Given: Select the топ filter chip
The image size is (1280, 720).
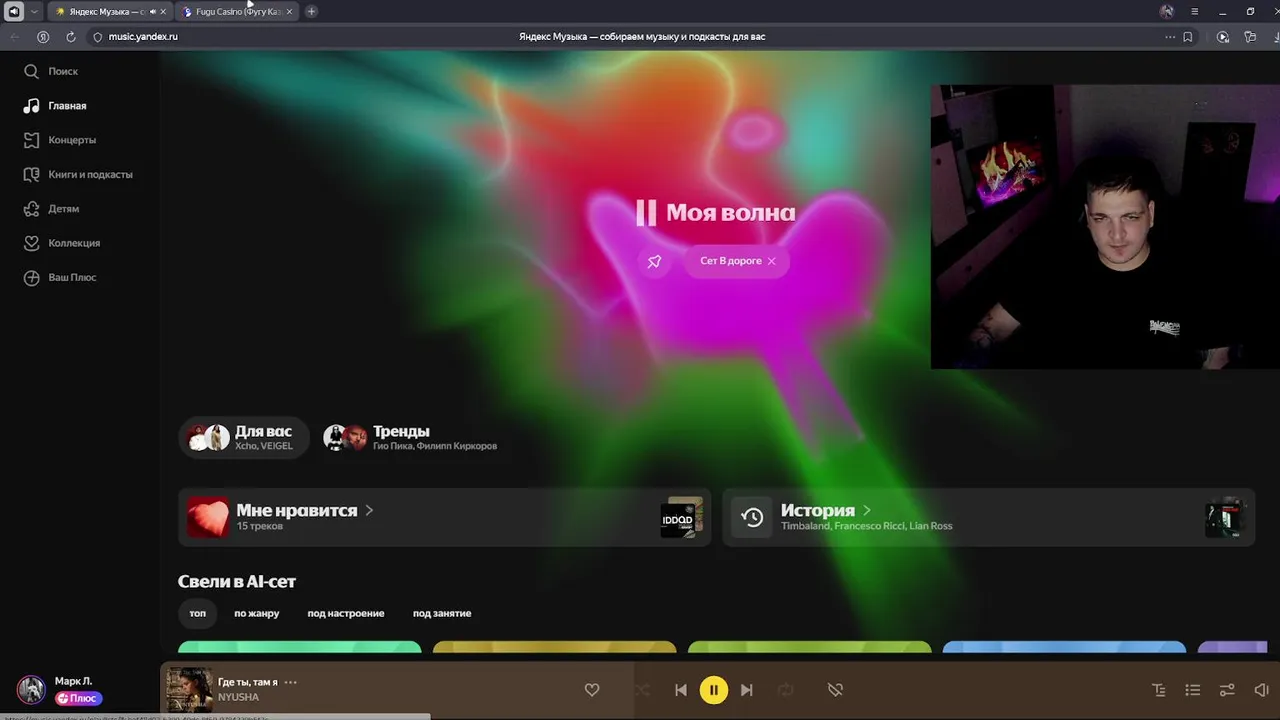Looking at the screenshot, I should (198, 613).
